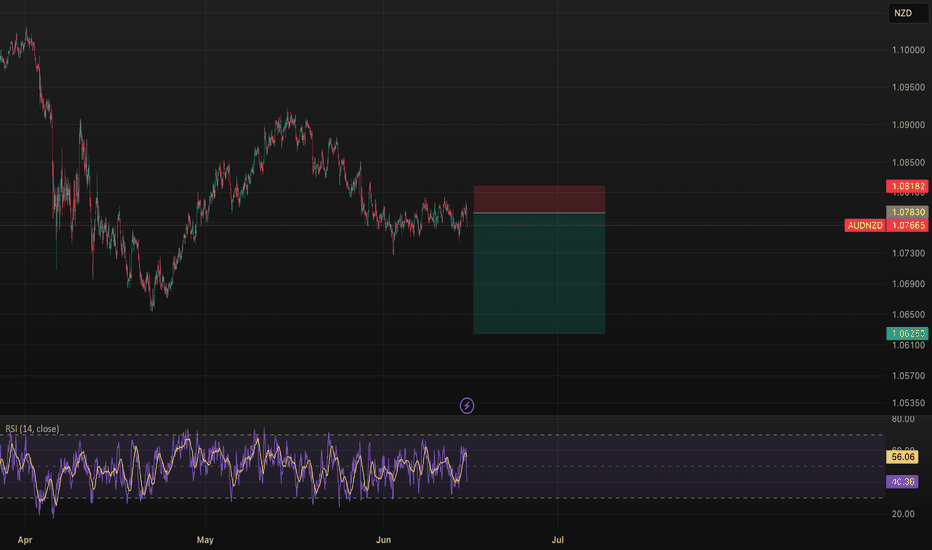
Task: Select the 1.08182 stop-loss price label
Action: point(907,186)
